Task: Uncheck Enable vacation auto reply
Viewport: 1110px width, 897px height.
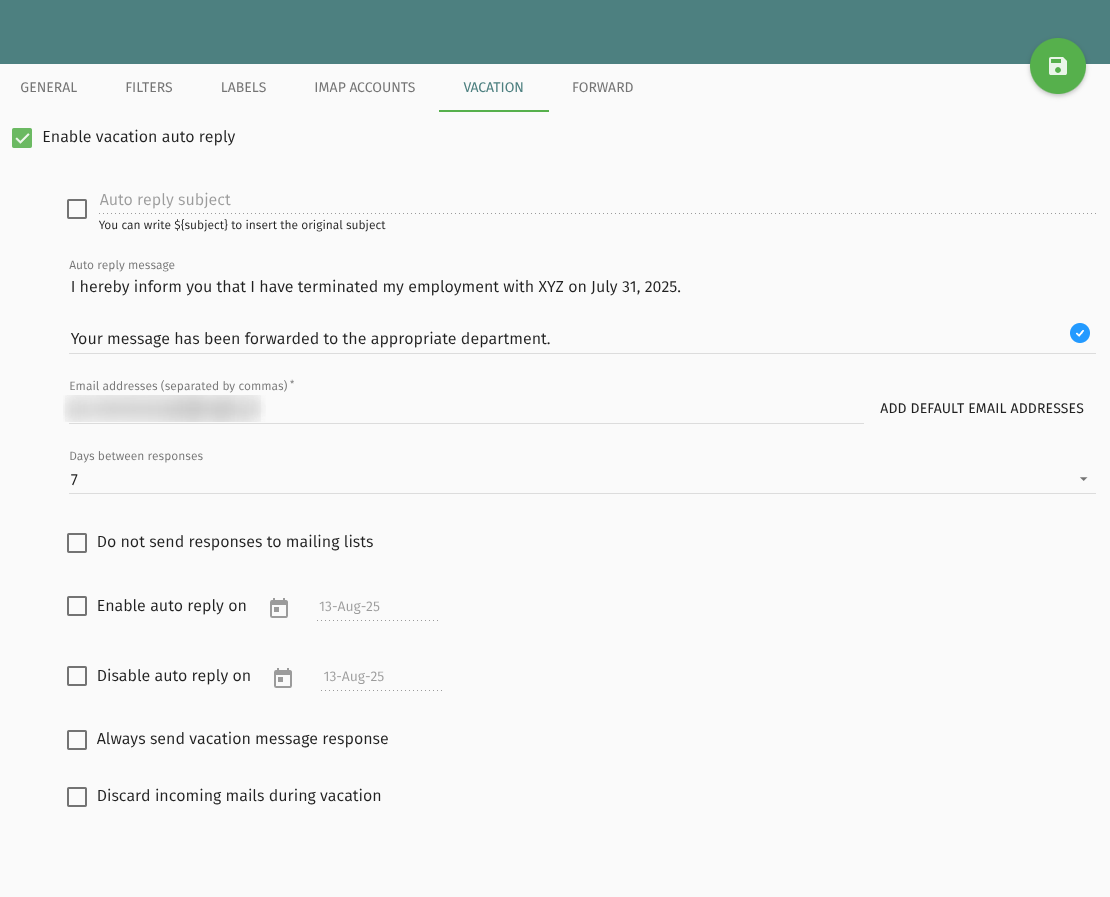Action: pos(22,137)
